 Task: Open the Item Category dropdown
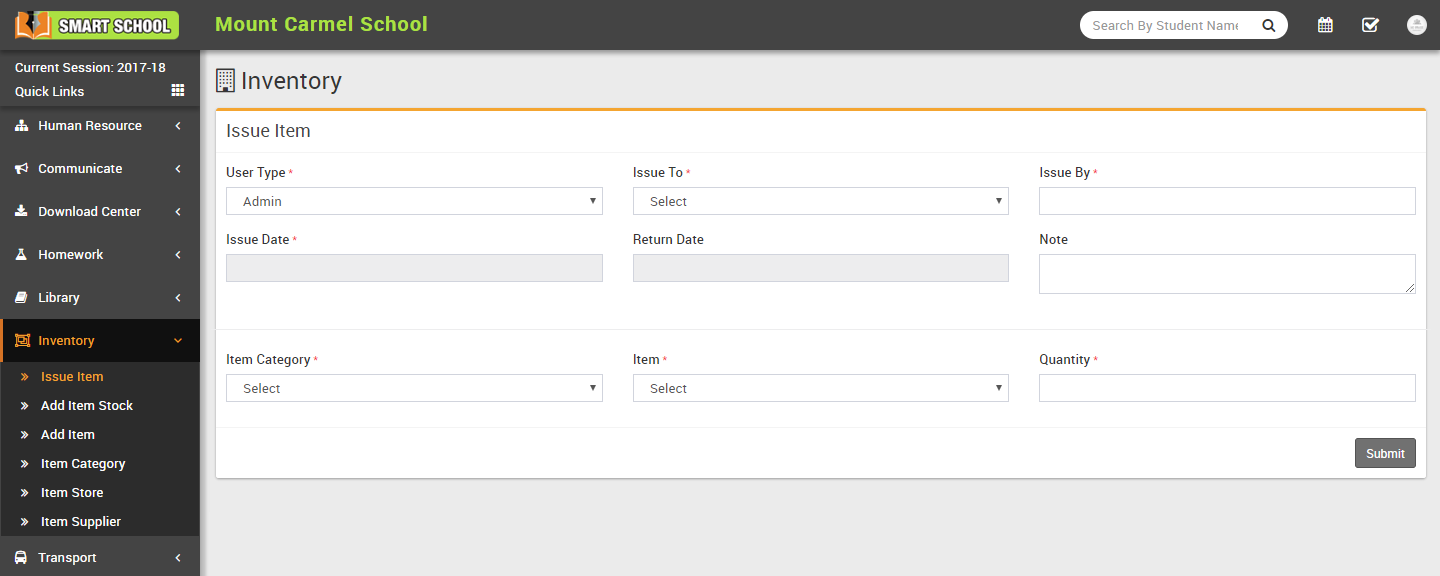point(414,388)
